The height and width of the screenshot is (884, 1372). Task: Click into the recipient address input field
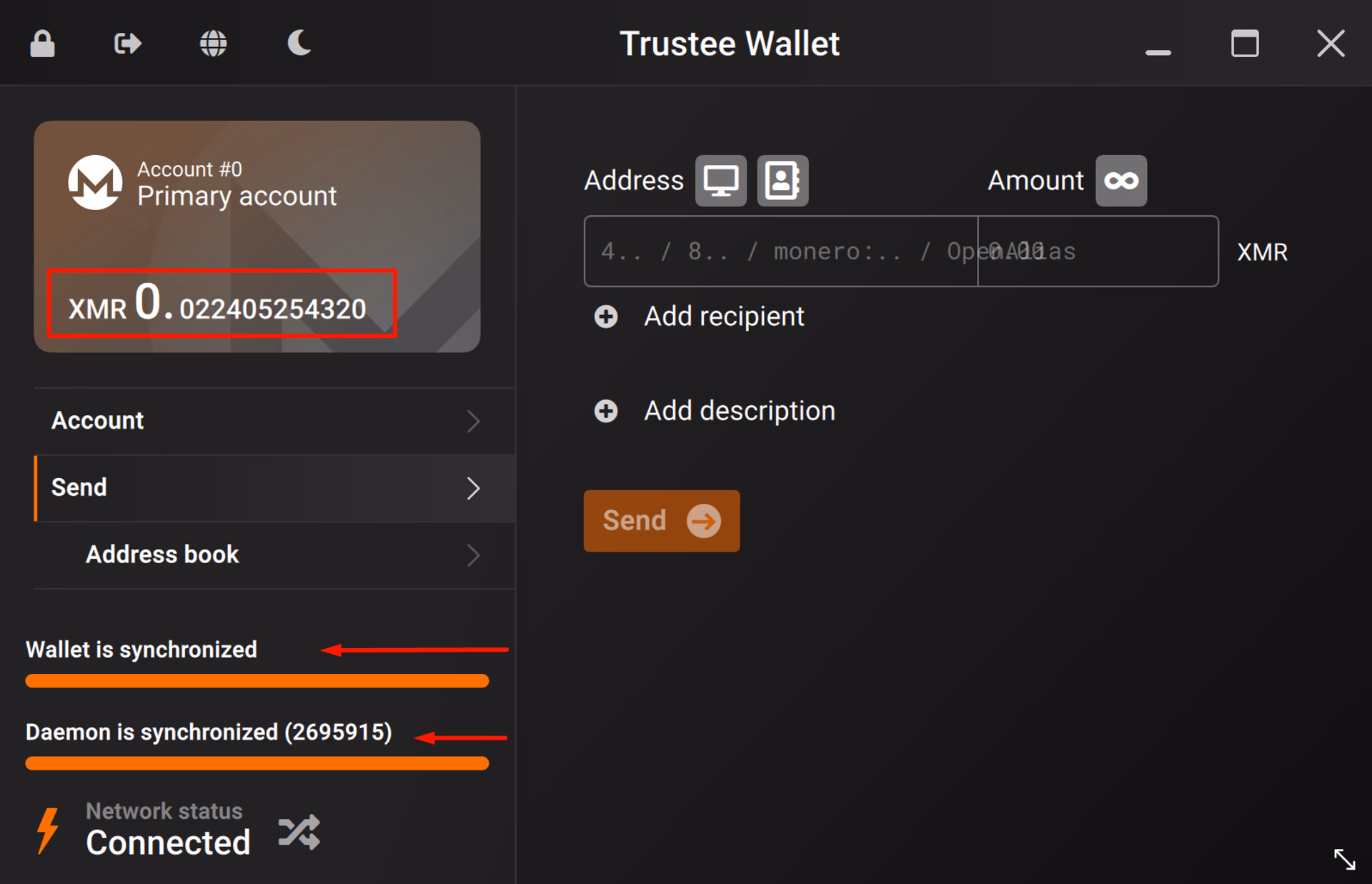(x=780, y=252)
